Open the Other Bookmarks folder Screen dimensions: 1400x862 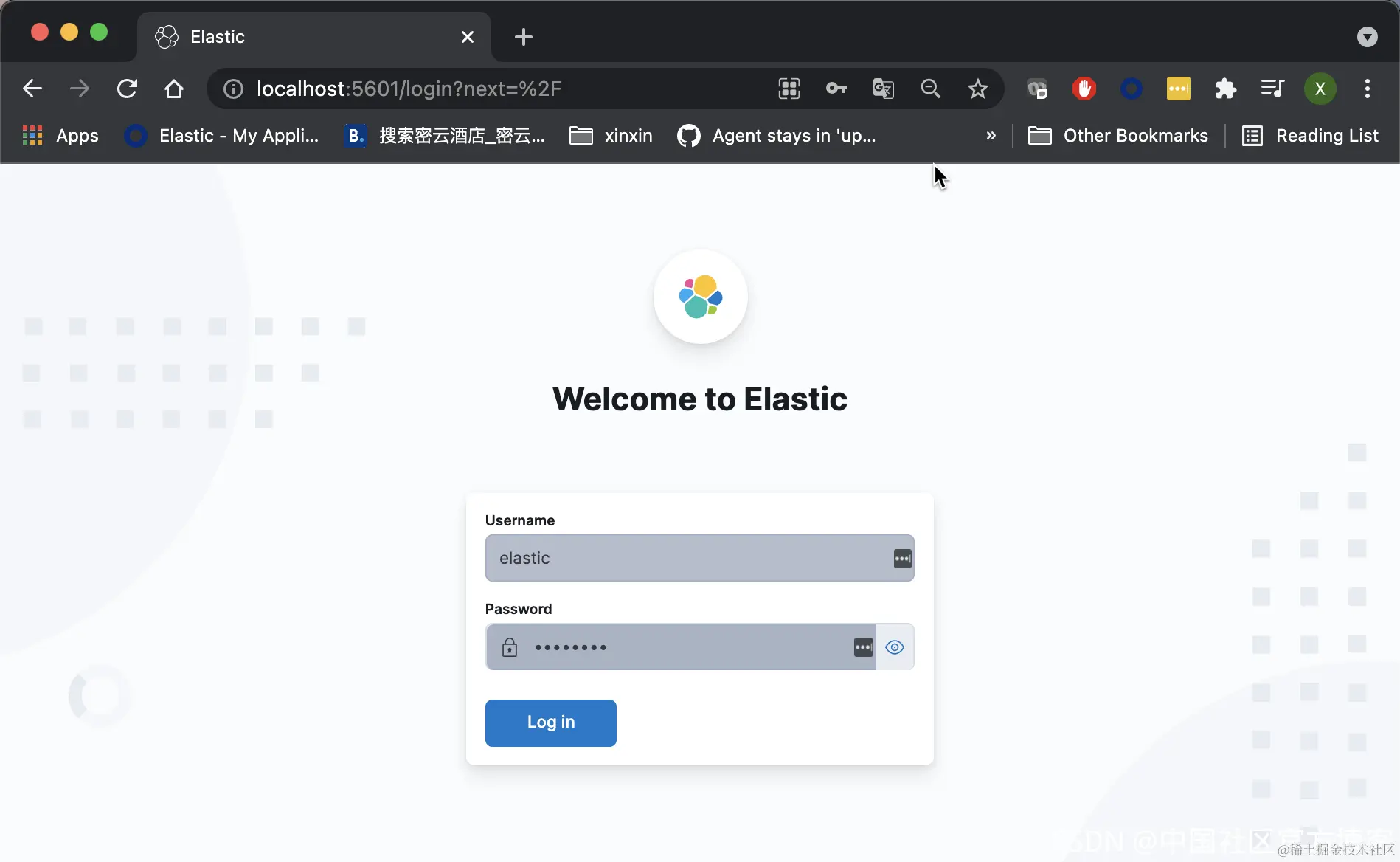click(x=1118, y=136)
